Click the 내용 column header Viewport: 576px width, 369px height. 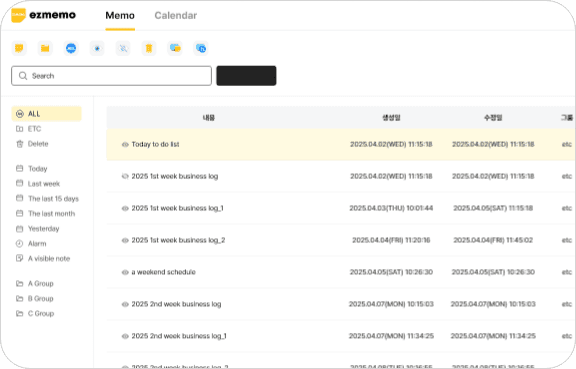[x=209, y=118]
